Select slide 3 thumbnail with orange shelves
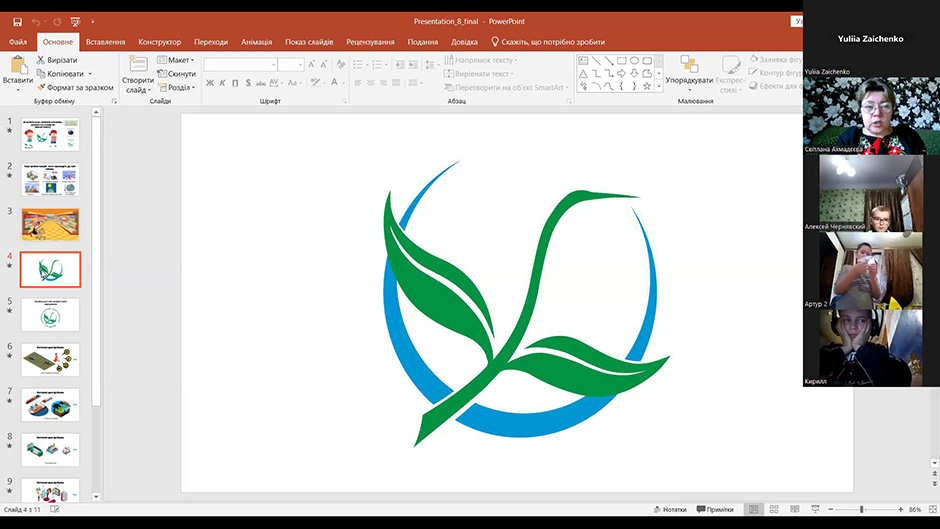The width and height of the screenshot is (940, 529). [x=50, y=224]
